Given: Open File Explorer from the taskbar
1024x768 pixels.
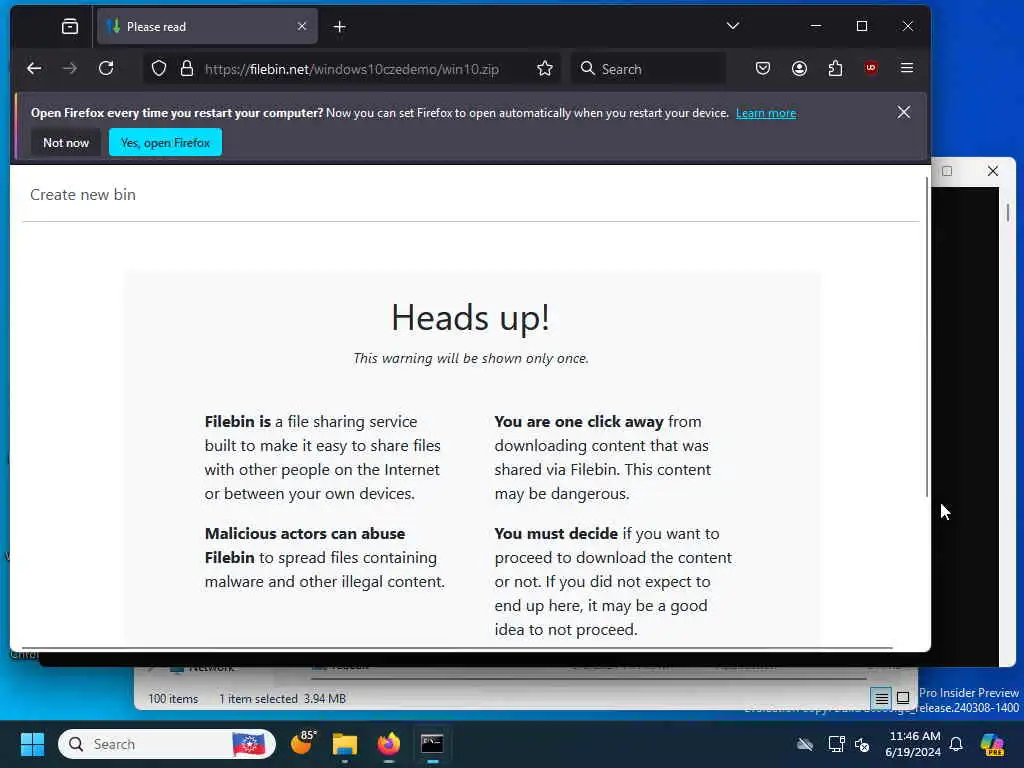Looking at the screenshot, I should pyautogui.click(x=345, y=744).
